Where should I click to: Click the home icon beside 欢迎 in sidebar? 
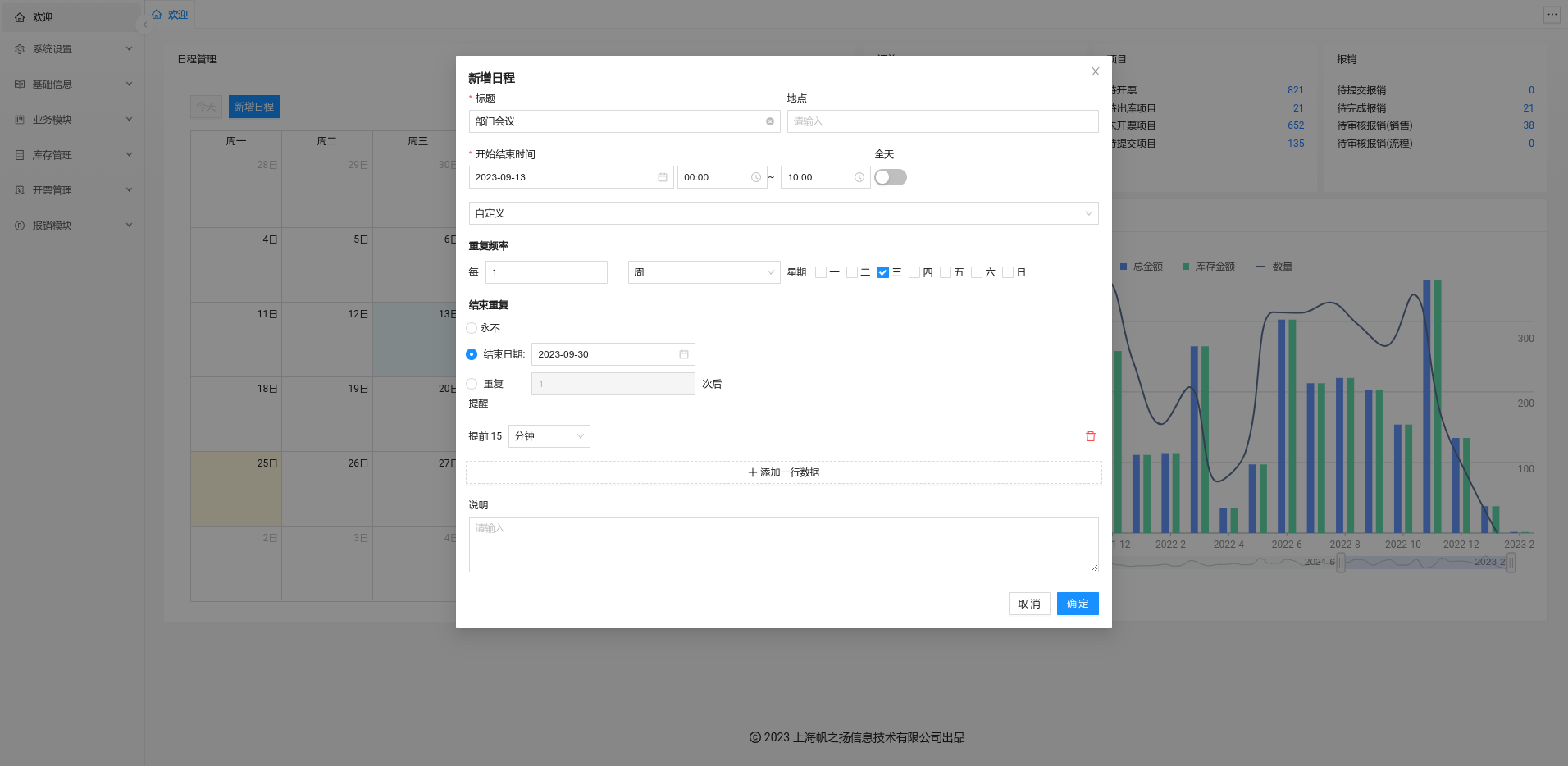pos(20,17)
